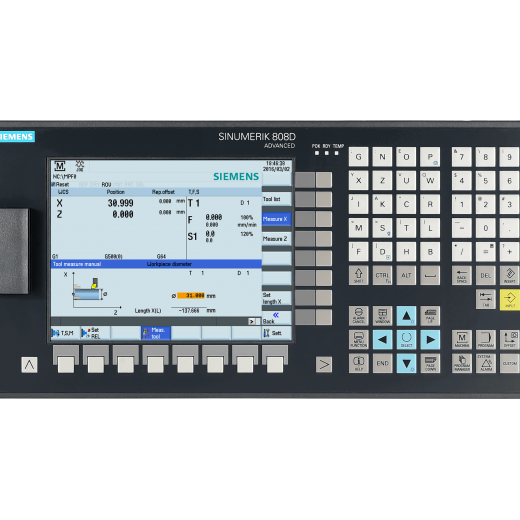
Task: Tap the MENU FUNCTION key
Action: pos(359,339)
